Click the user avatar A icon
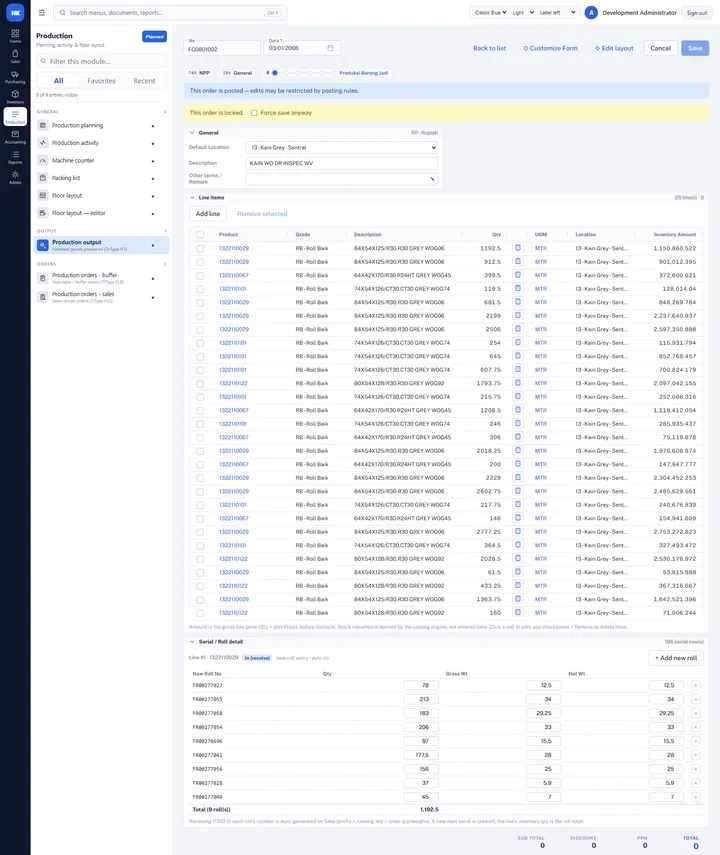 (591, 13)
